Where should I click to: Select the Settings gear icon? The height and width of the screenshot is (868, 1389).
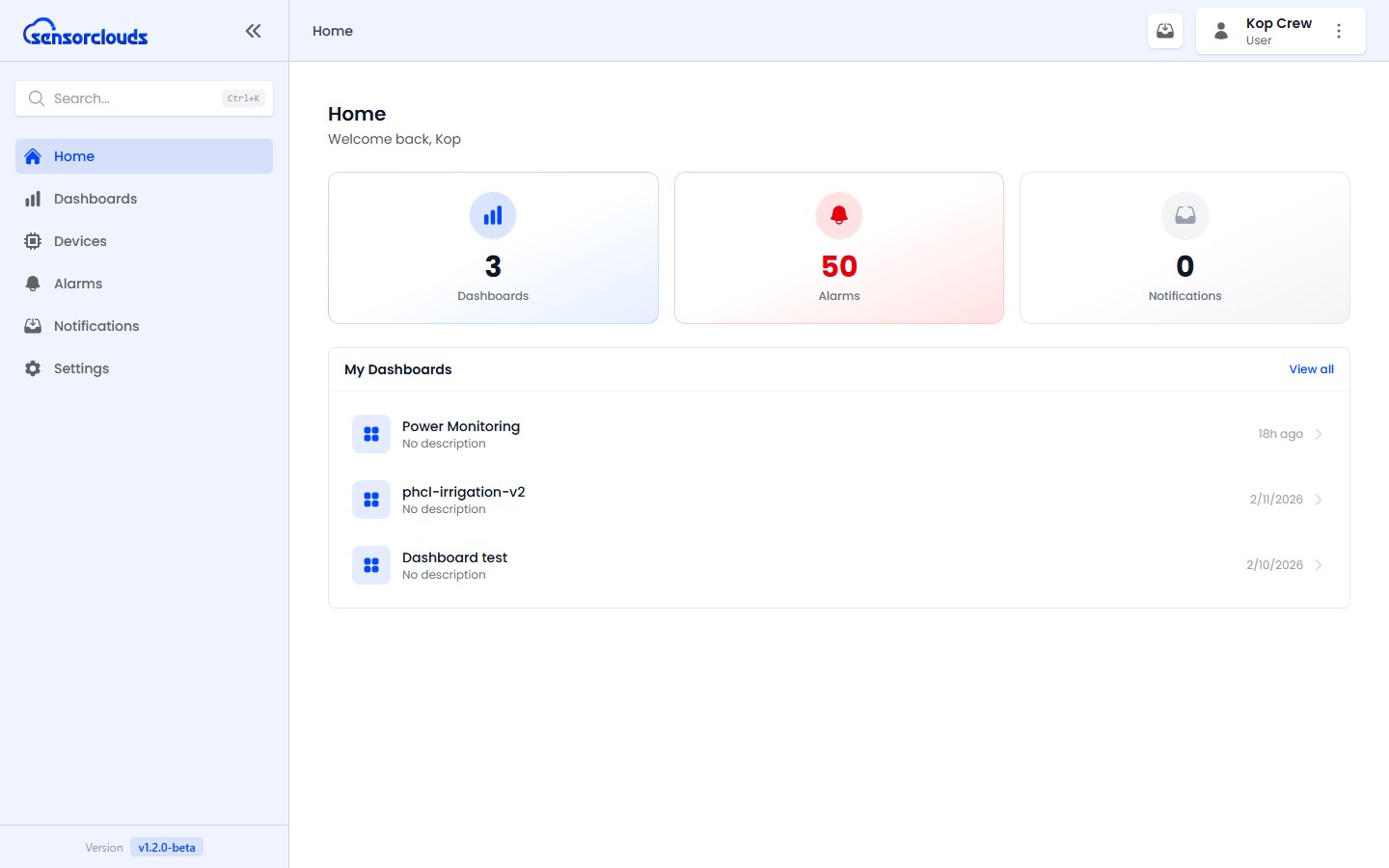32,368
